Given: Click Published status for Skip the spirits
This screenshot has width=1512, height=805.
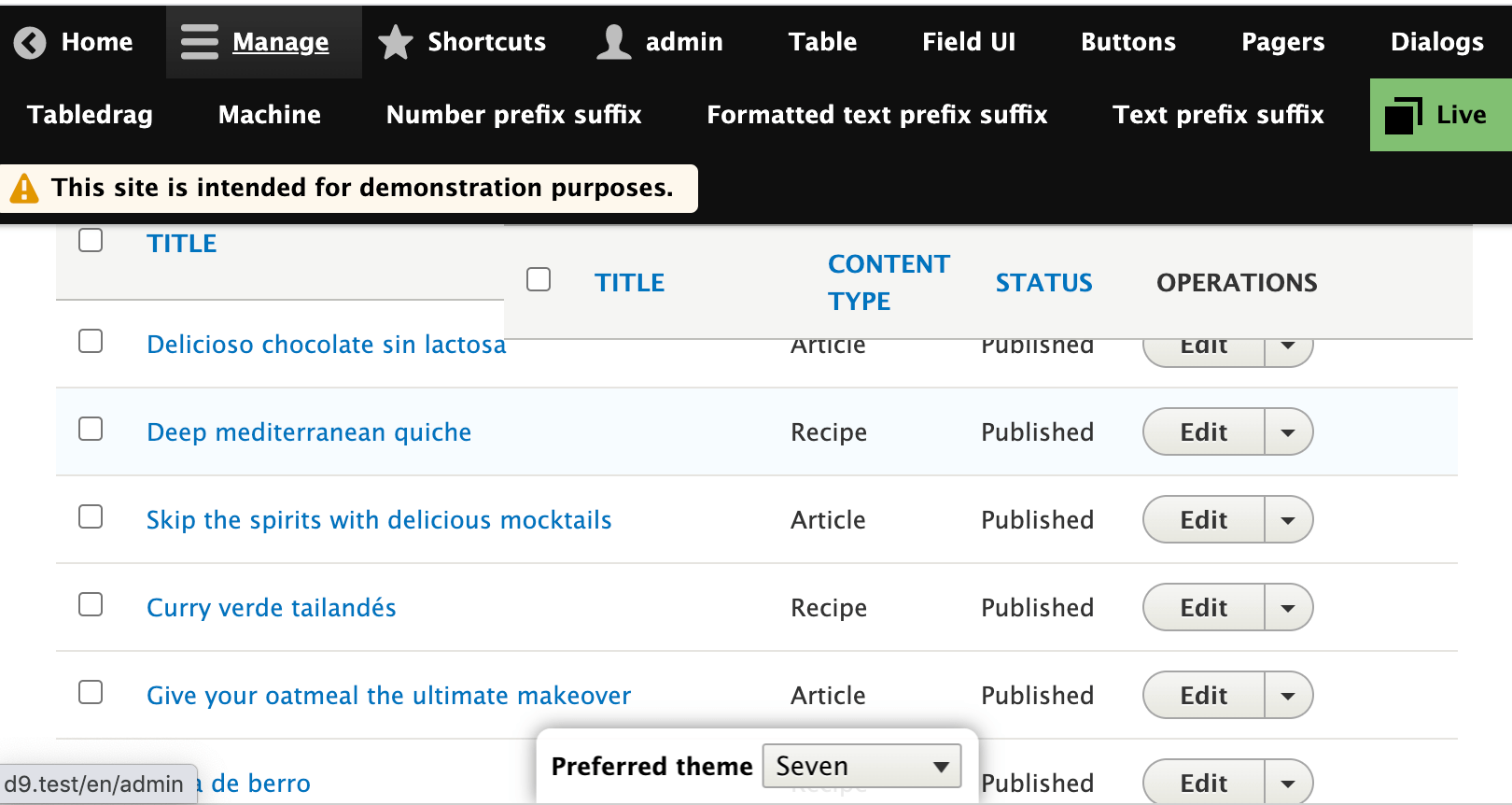Looking at the screenshot, I should tap(1037, 520).
